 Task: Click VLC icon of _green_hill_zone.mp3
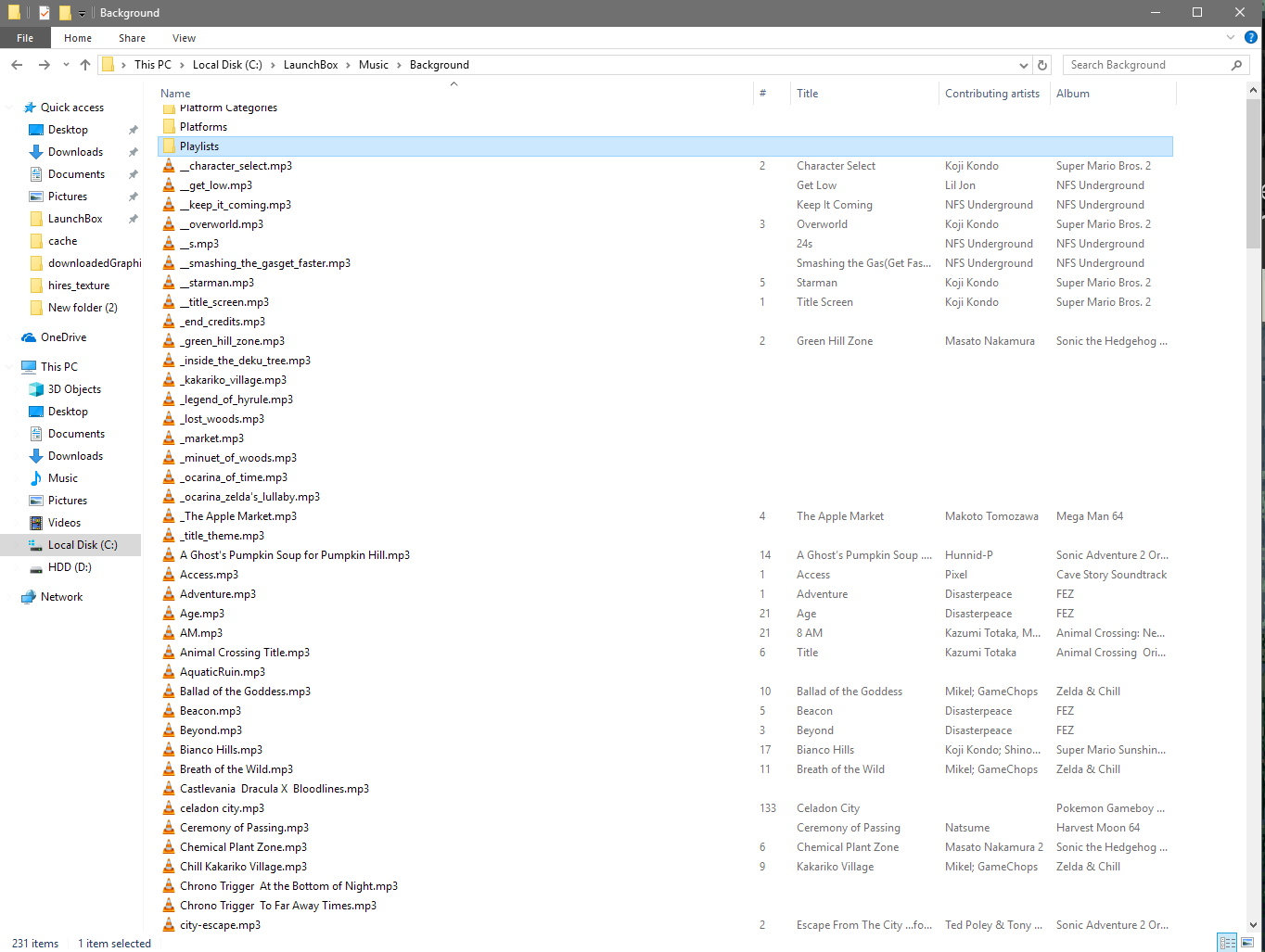[x=169, y=341]
